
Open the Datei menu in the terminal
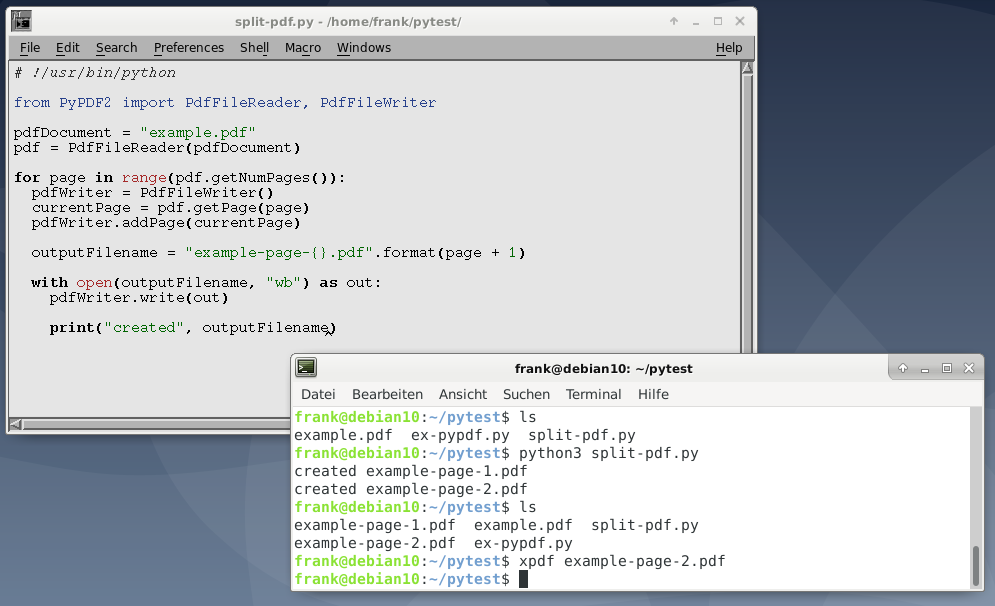click(317, 394)
